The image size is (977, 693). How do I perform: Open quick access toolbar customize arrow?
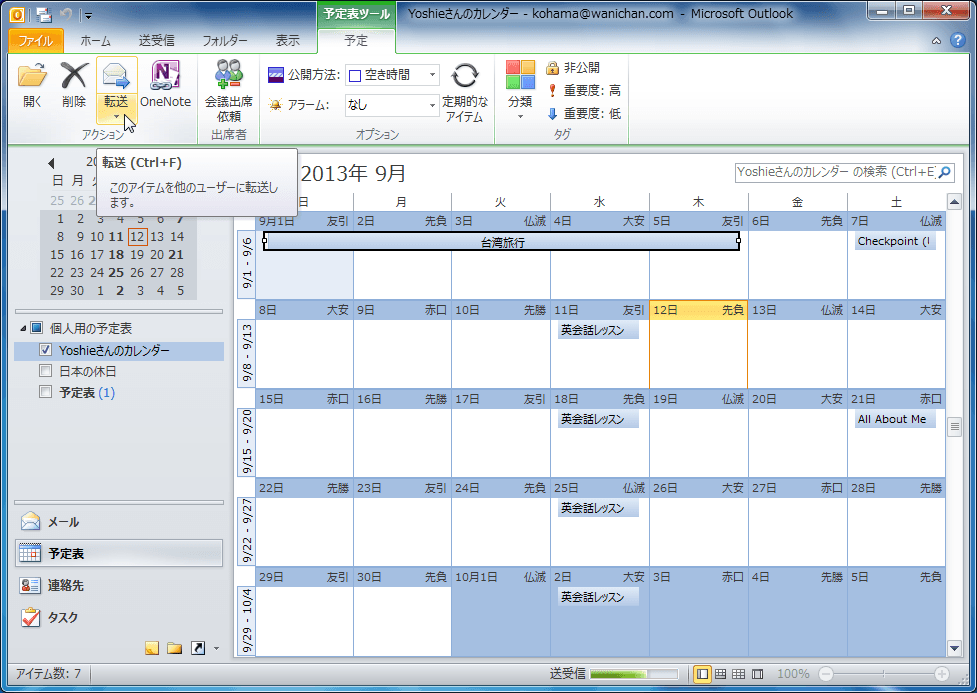tap(88, 15)
